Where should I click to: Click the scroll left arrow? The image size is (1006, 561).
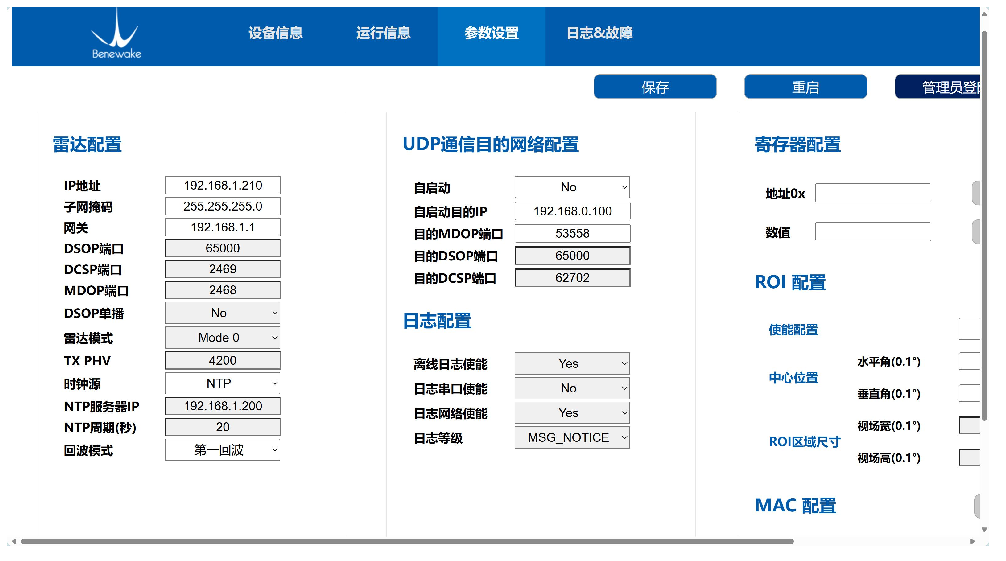coord(13,542)
